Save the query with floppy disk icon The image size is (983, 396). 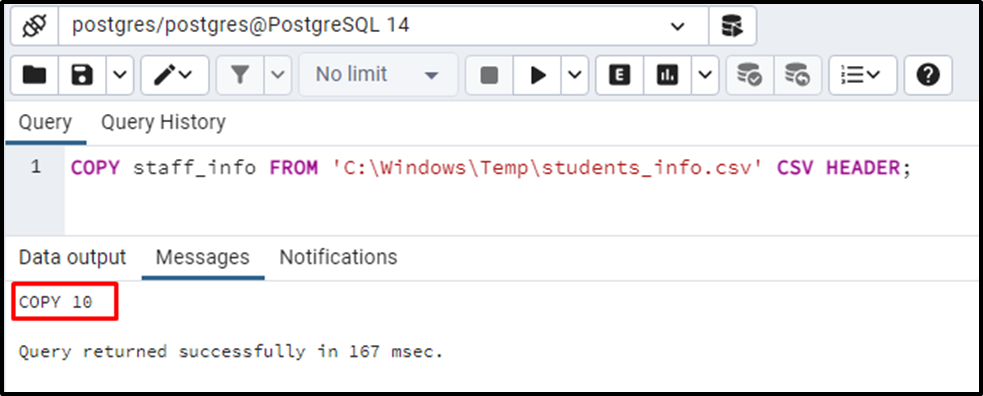82,75
